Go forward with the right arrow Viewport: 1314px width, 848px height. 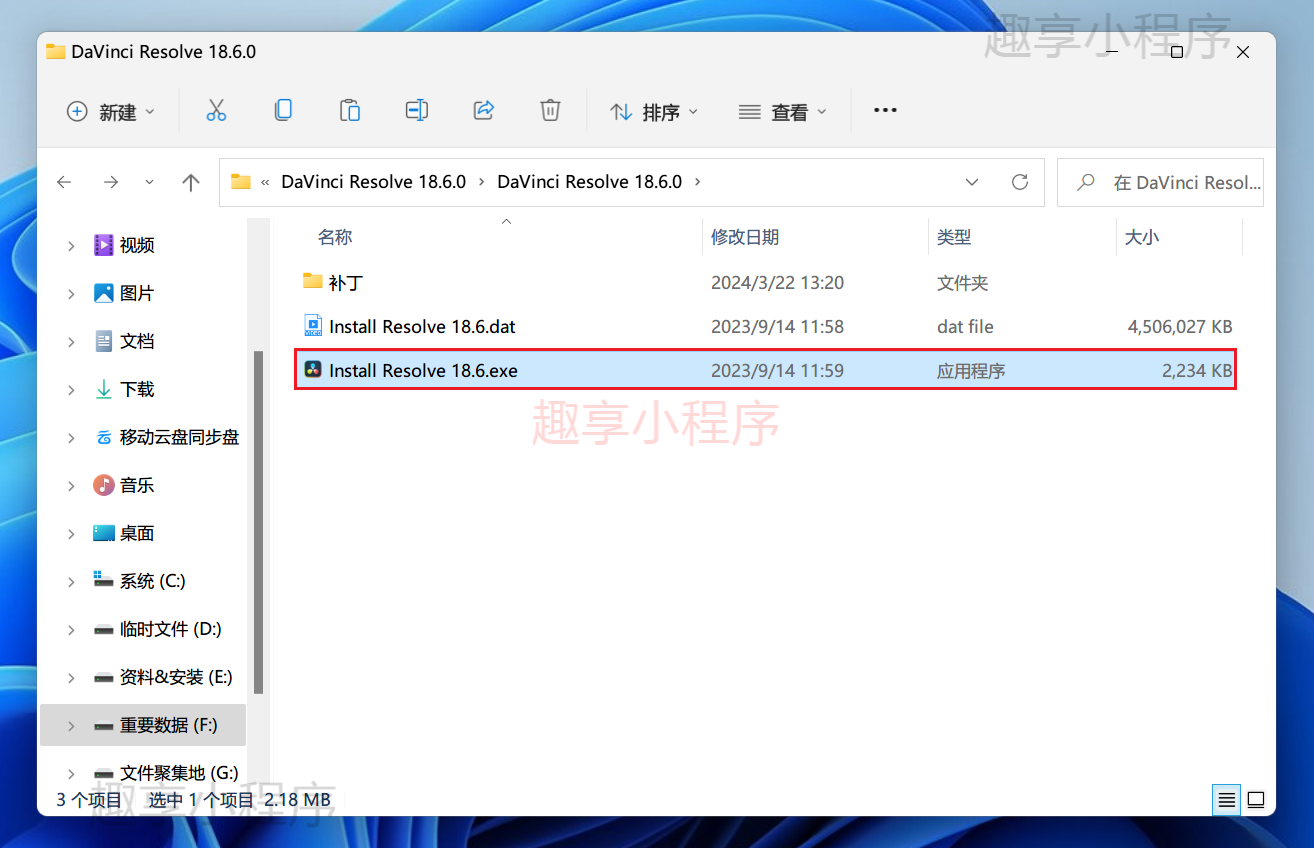[x=111, y=182]
